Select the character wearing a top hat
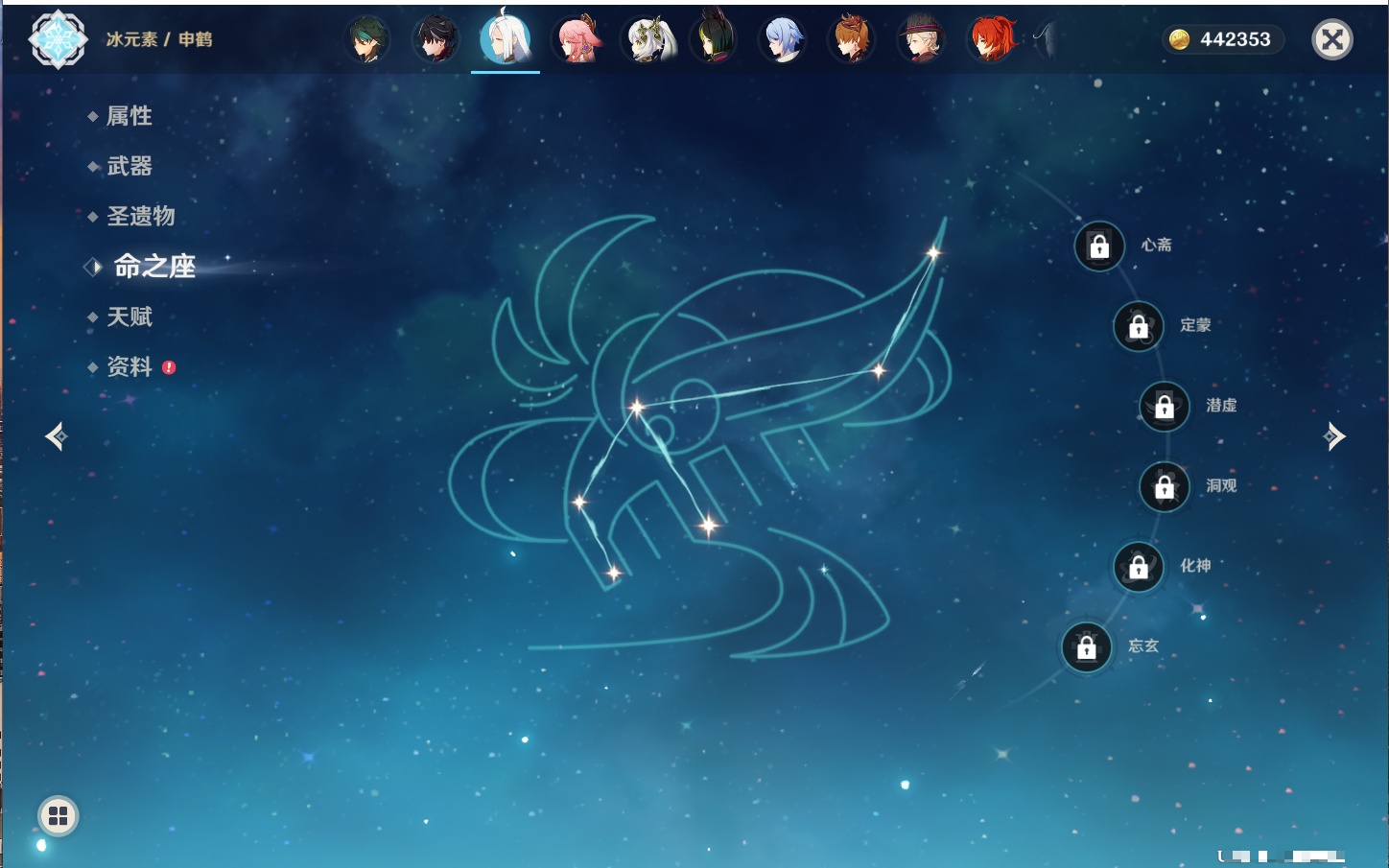Viewport: 1389px width, 868px height. point(921,40)
